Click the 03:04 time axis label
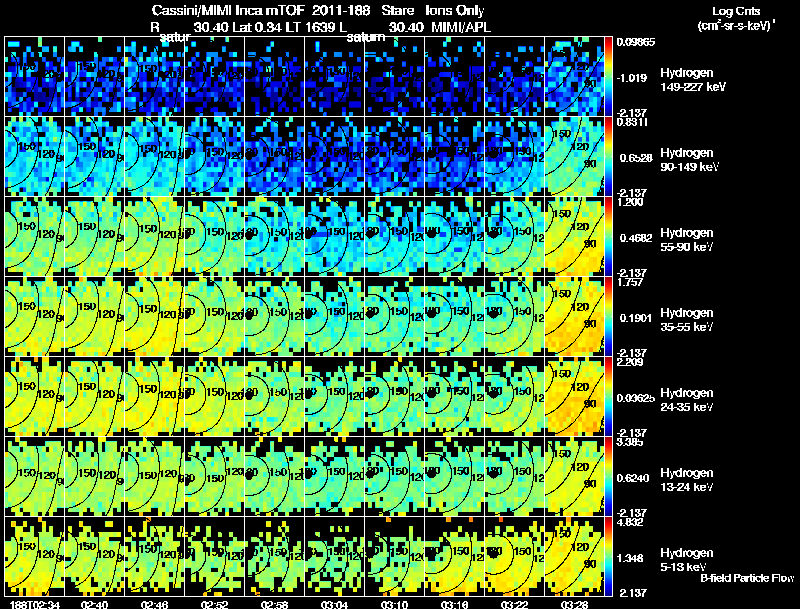 (x=334, y=604)
